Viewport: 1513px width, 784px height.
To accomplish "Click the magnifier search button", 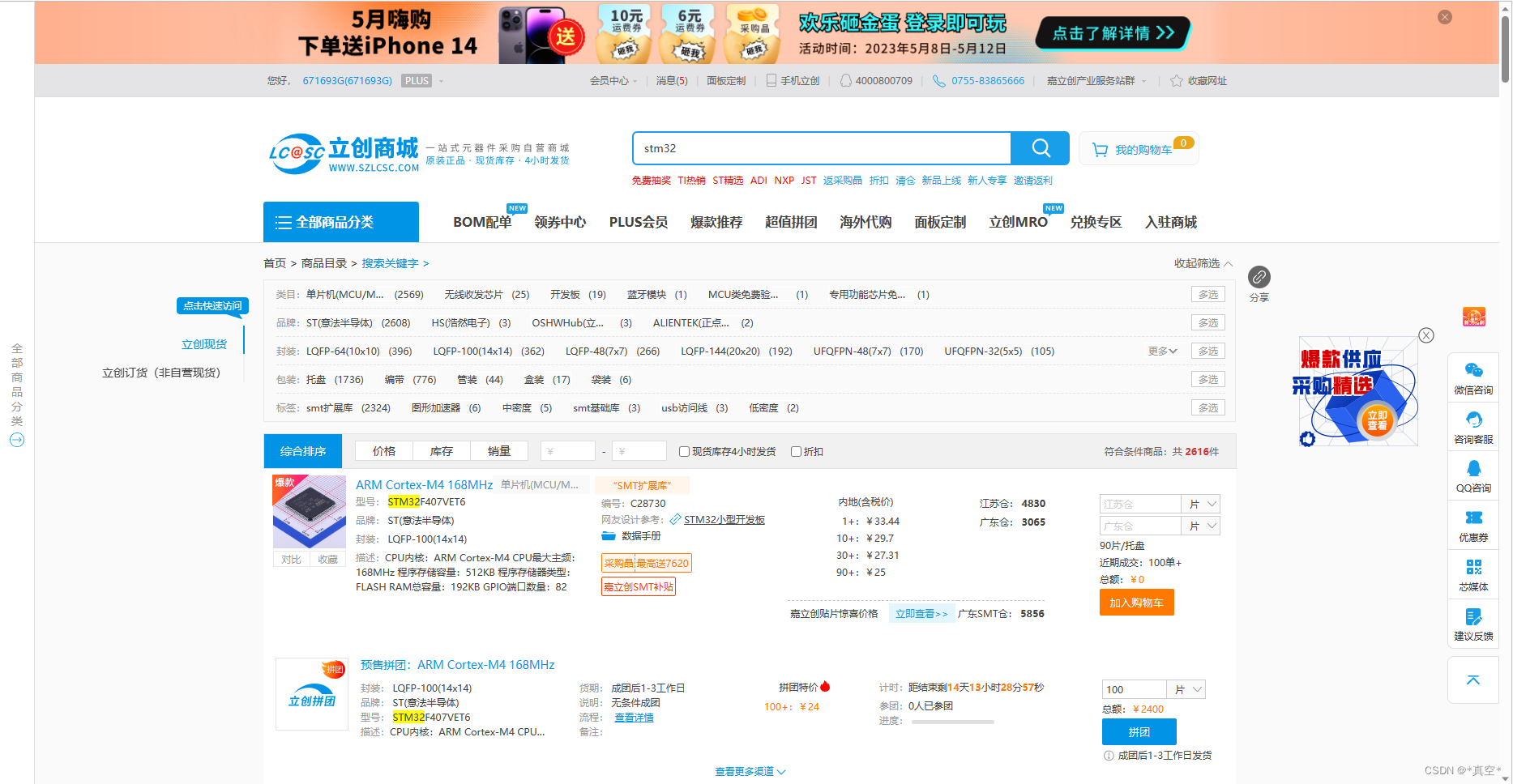I will click(1041, 148).
